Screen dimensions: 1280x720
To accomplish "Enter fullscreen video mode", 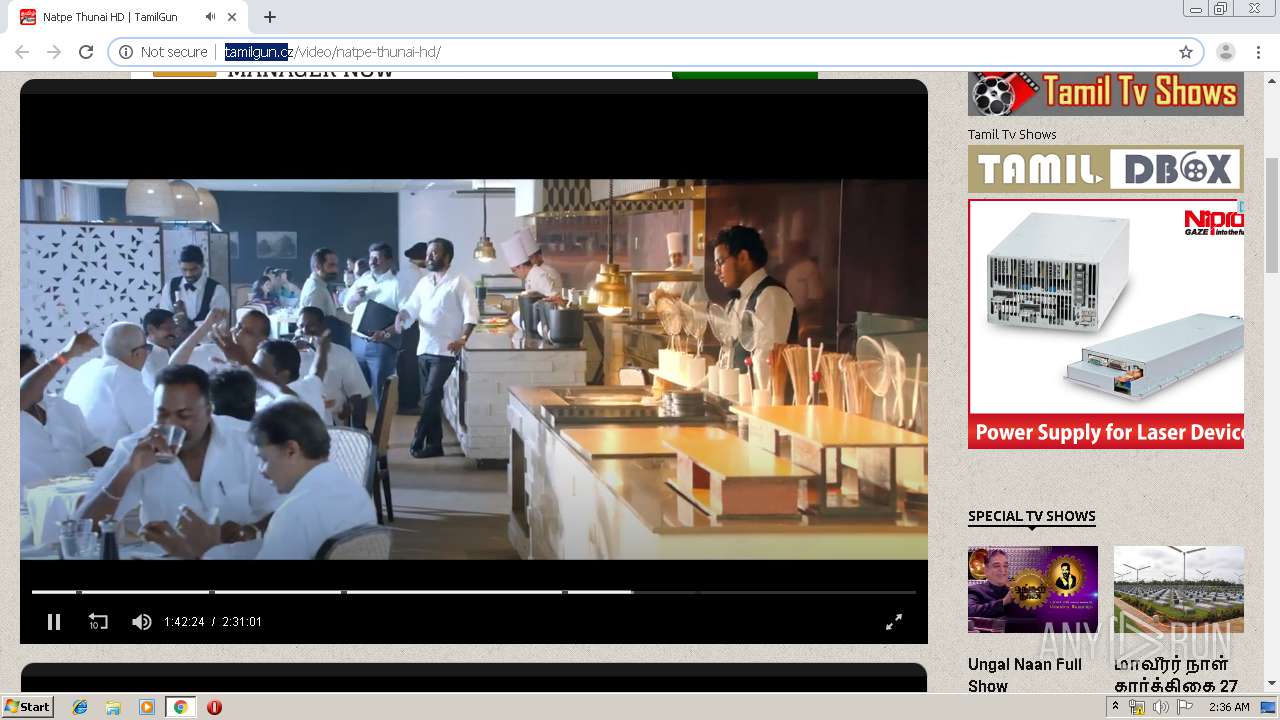I will [894, 622].
